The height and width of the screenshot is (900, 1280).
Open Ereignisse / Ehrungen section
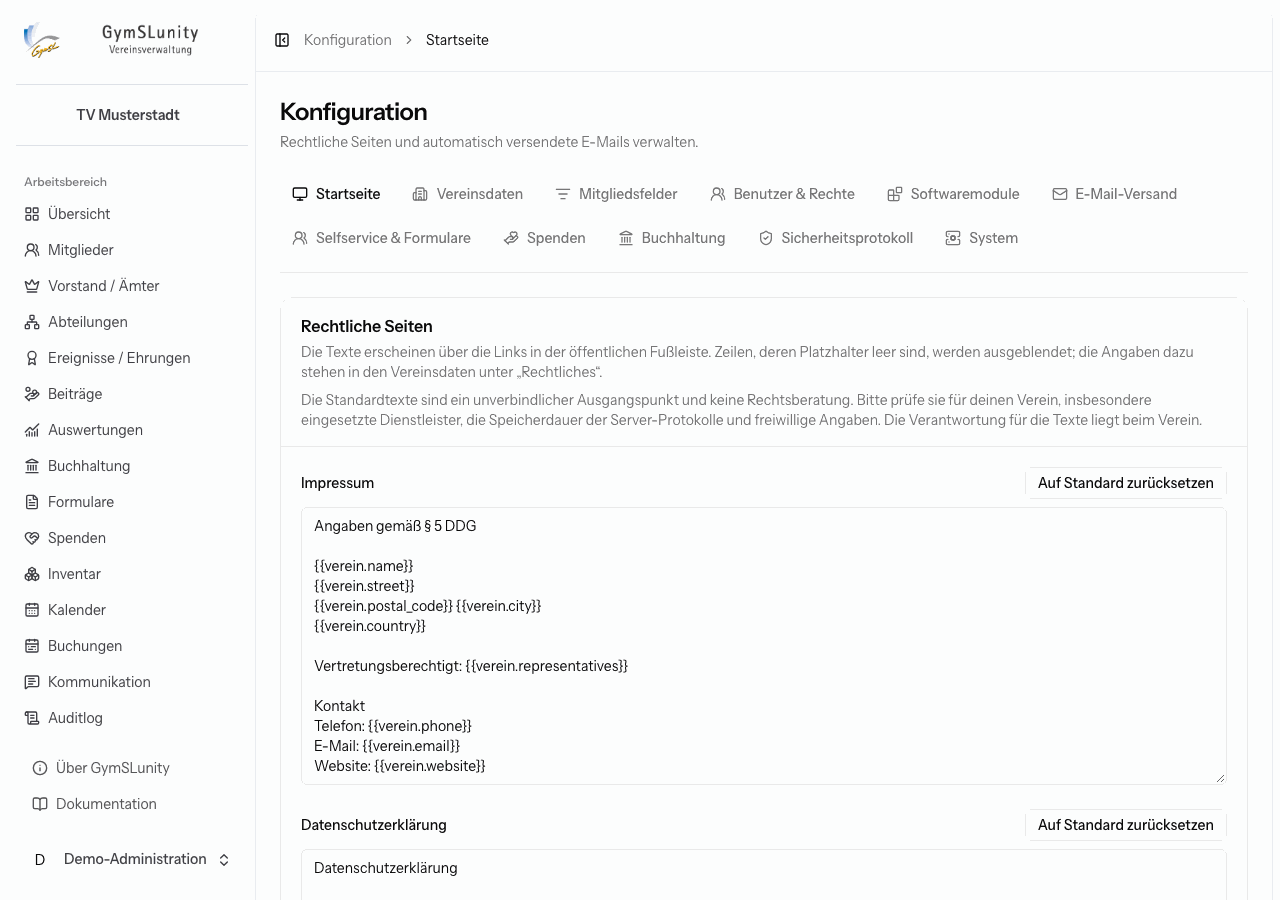[132, 358]
